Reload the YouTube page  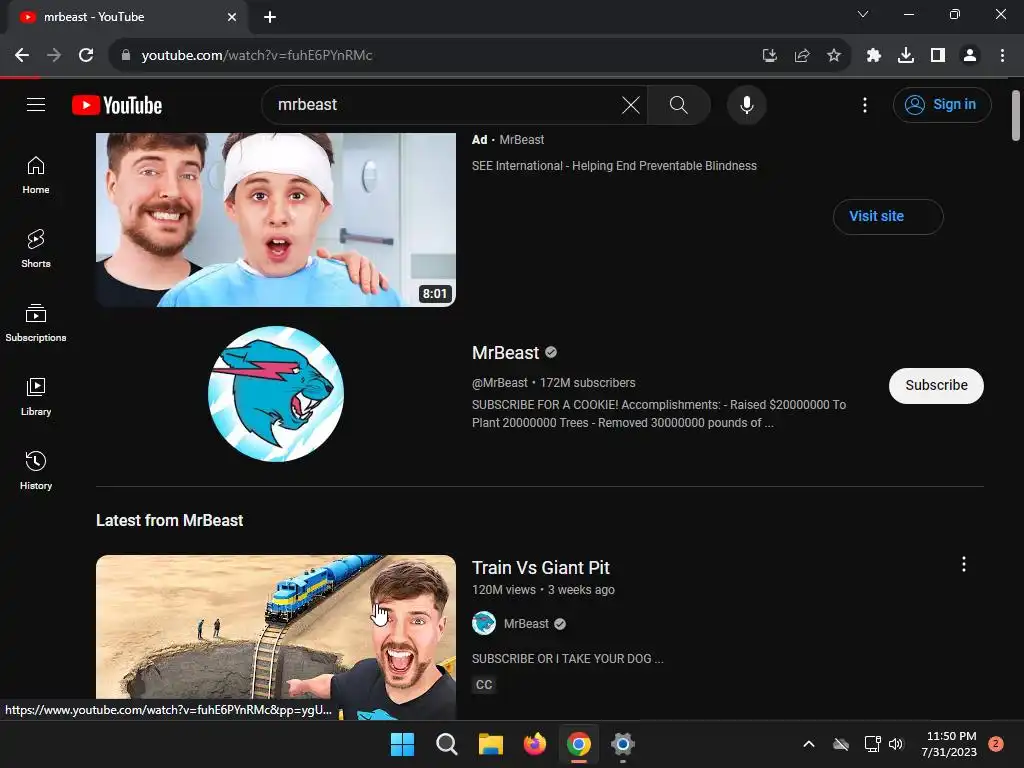86,56
